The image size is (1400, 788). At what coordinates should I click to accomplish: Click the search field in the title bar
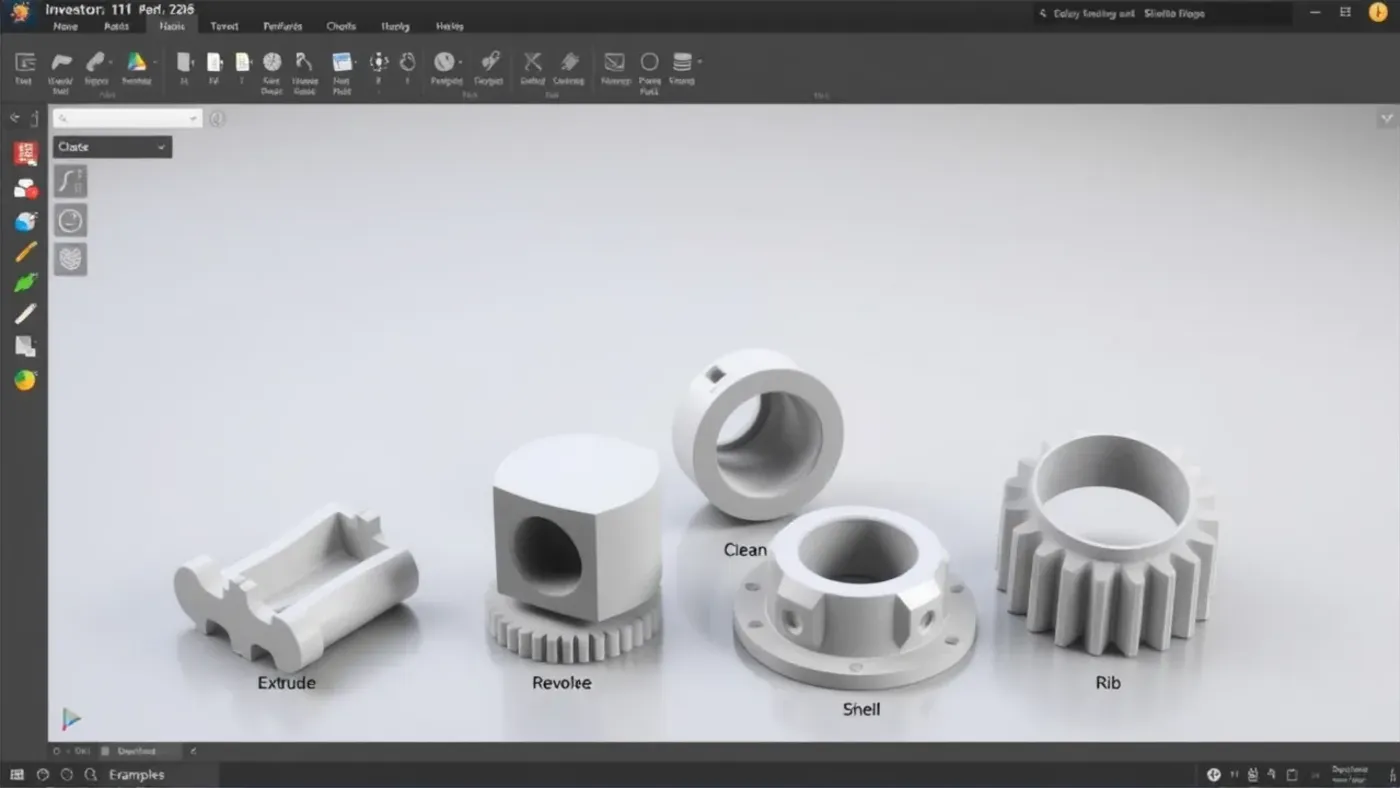coord(1162,14)
